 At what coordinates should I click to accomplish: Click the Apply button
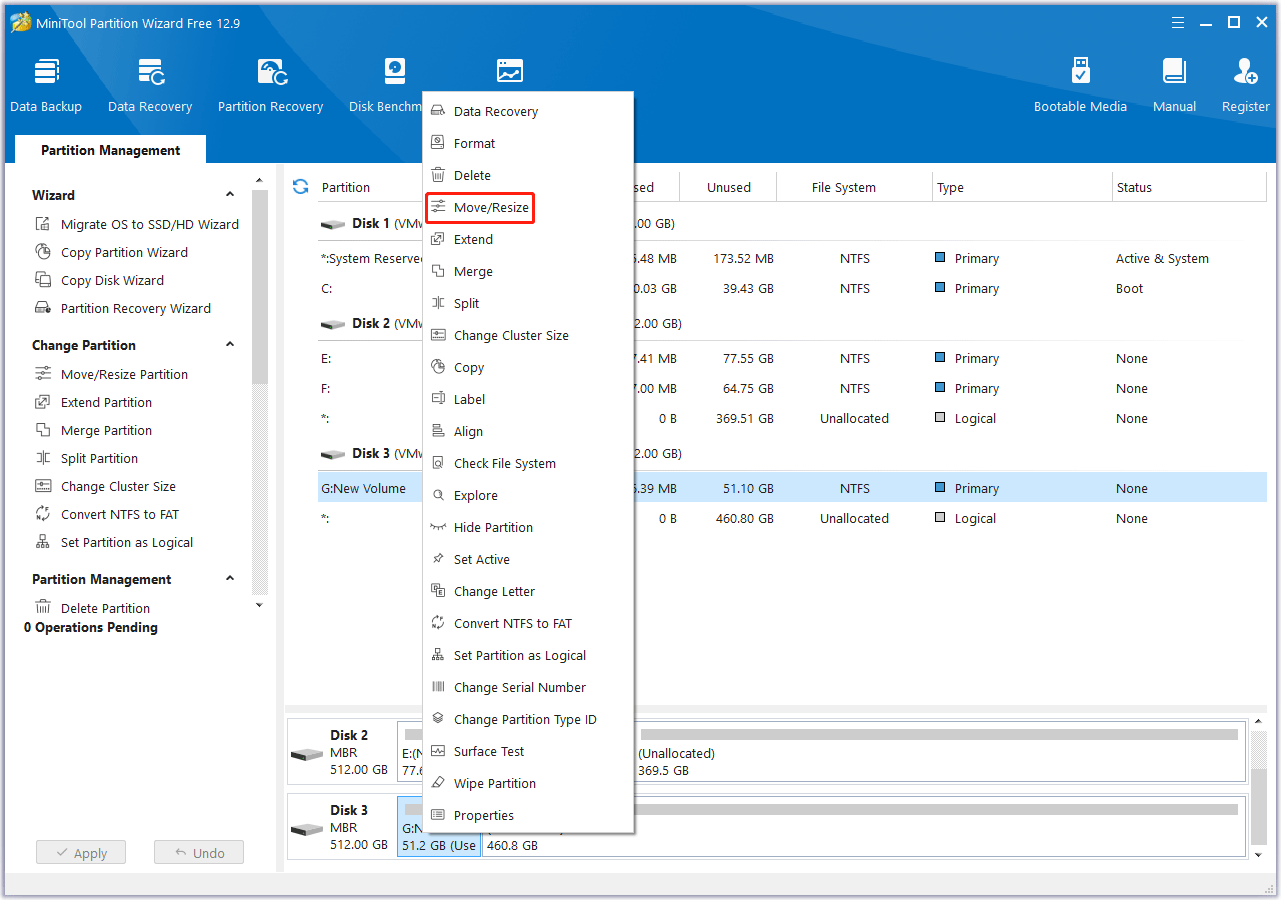click(81, 853)
